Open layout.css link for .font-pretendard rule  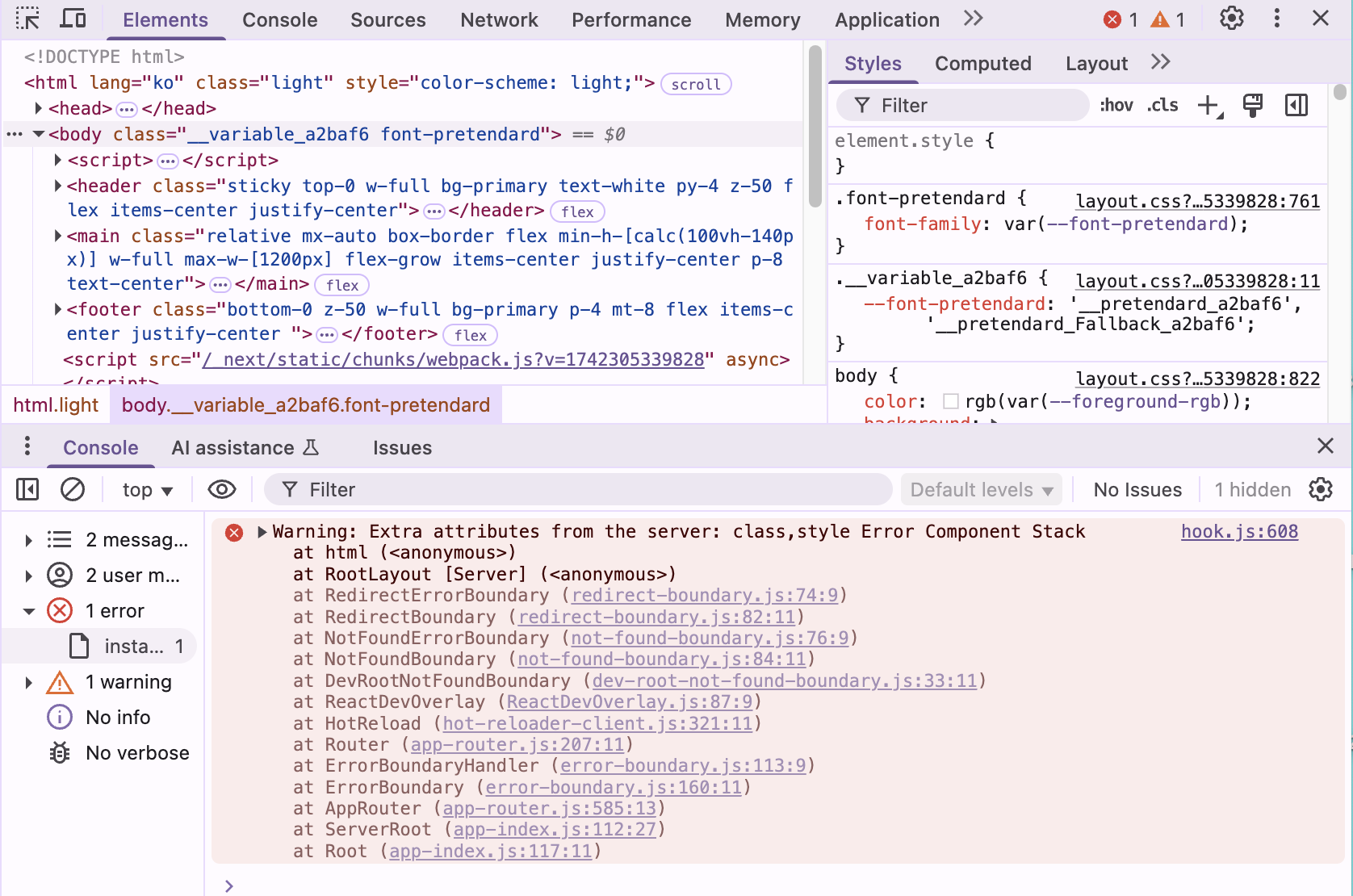(1198, 201)
